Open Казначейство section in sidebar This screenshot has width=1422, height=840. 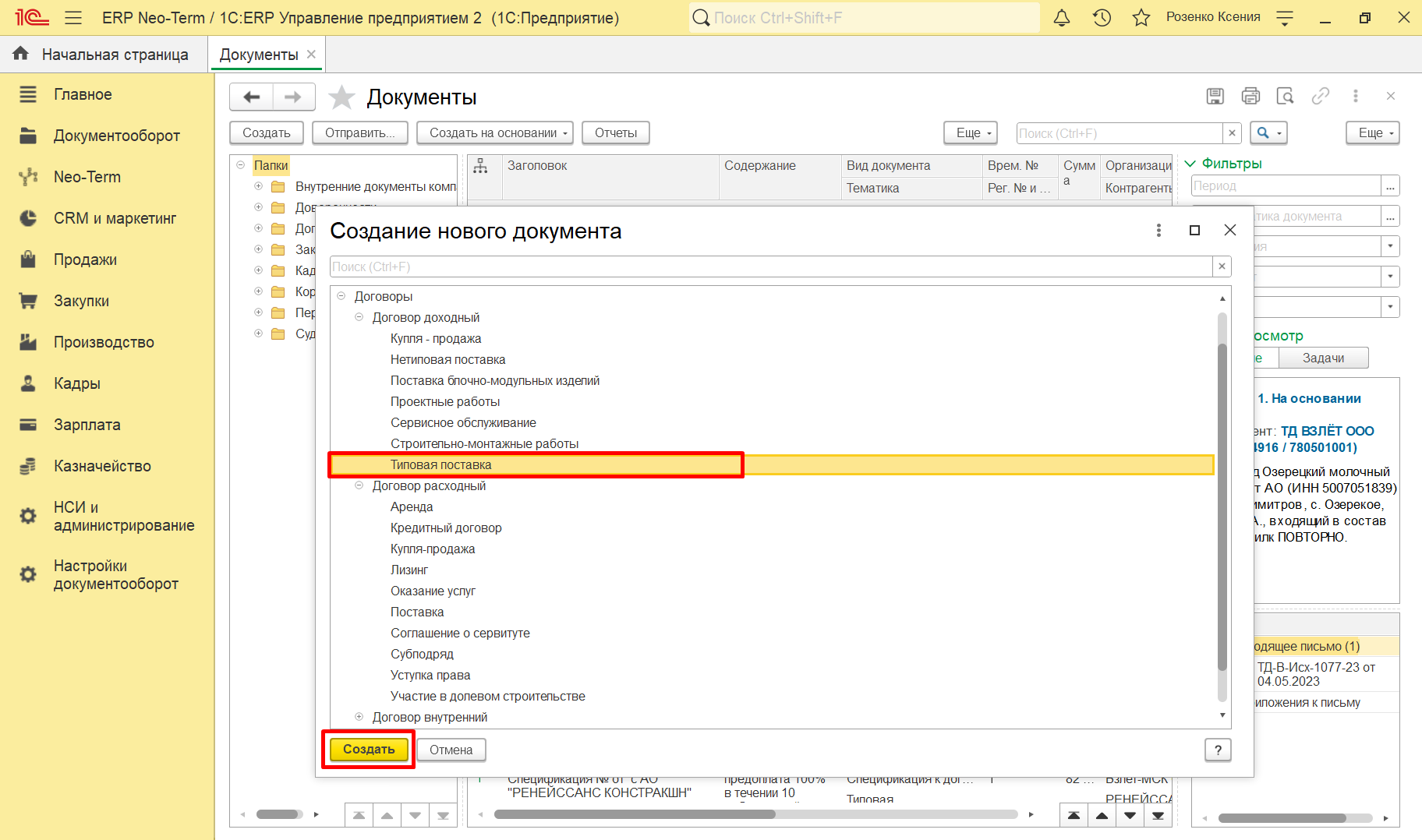102,466
